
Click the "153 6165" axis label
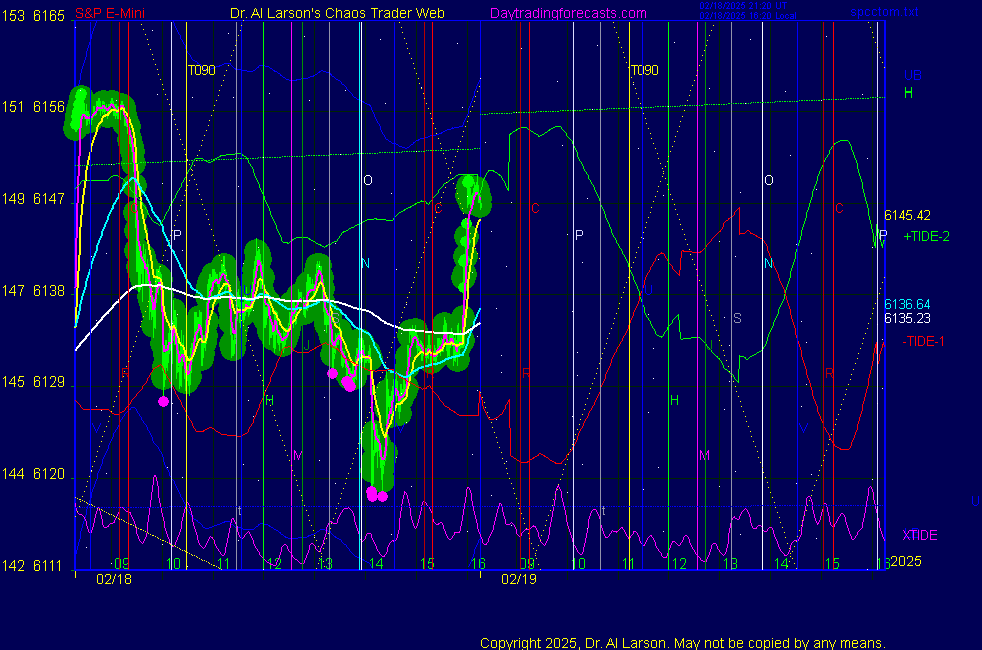tap(33, 16)
